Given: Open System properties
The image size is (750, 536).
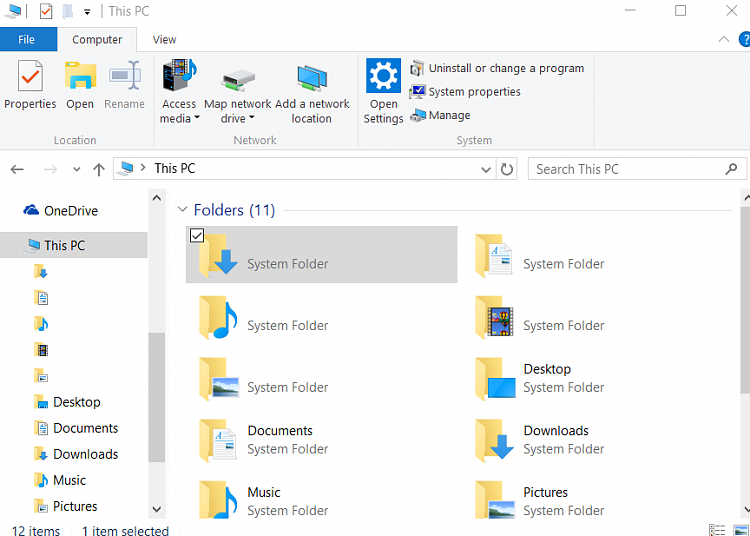Looking at the screenshot, I should pyautogui.click(x=465, y=92).
